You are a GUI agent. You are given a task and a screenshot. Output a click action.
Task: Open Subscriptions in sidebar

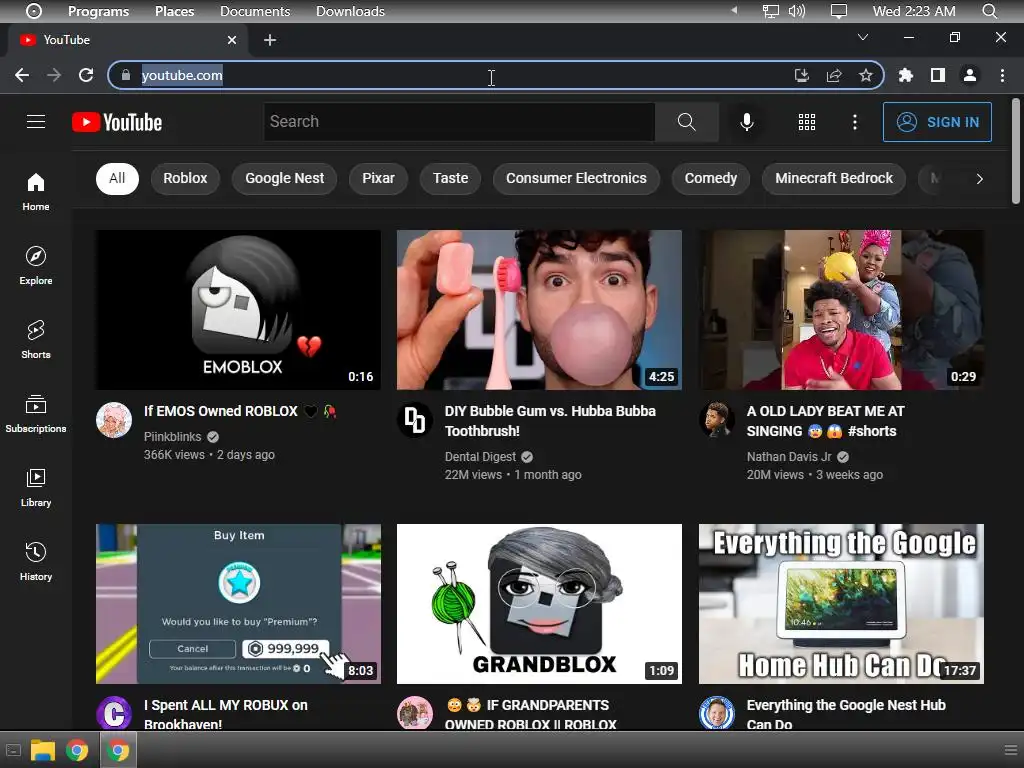click(x=36, y=413)
